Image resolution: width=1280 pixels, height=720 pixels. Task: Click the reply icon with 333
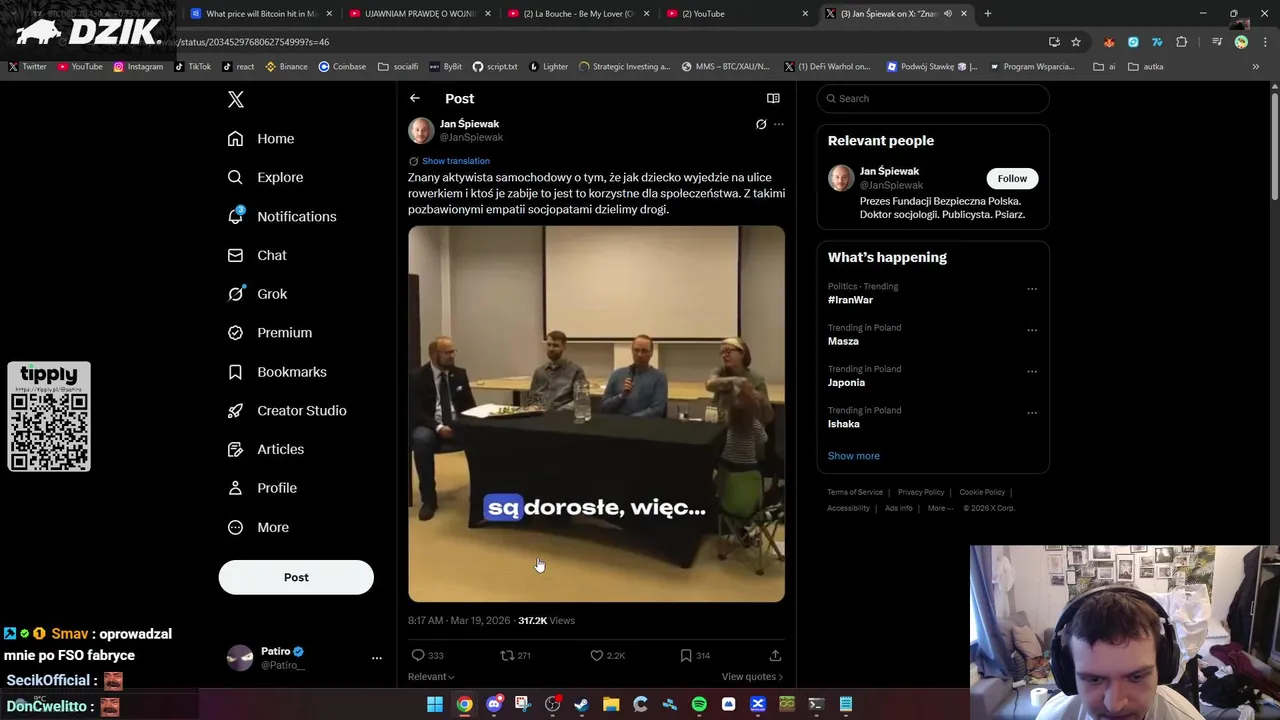click(x=418, y=656)
